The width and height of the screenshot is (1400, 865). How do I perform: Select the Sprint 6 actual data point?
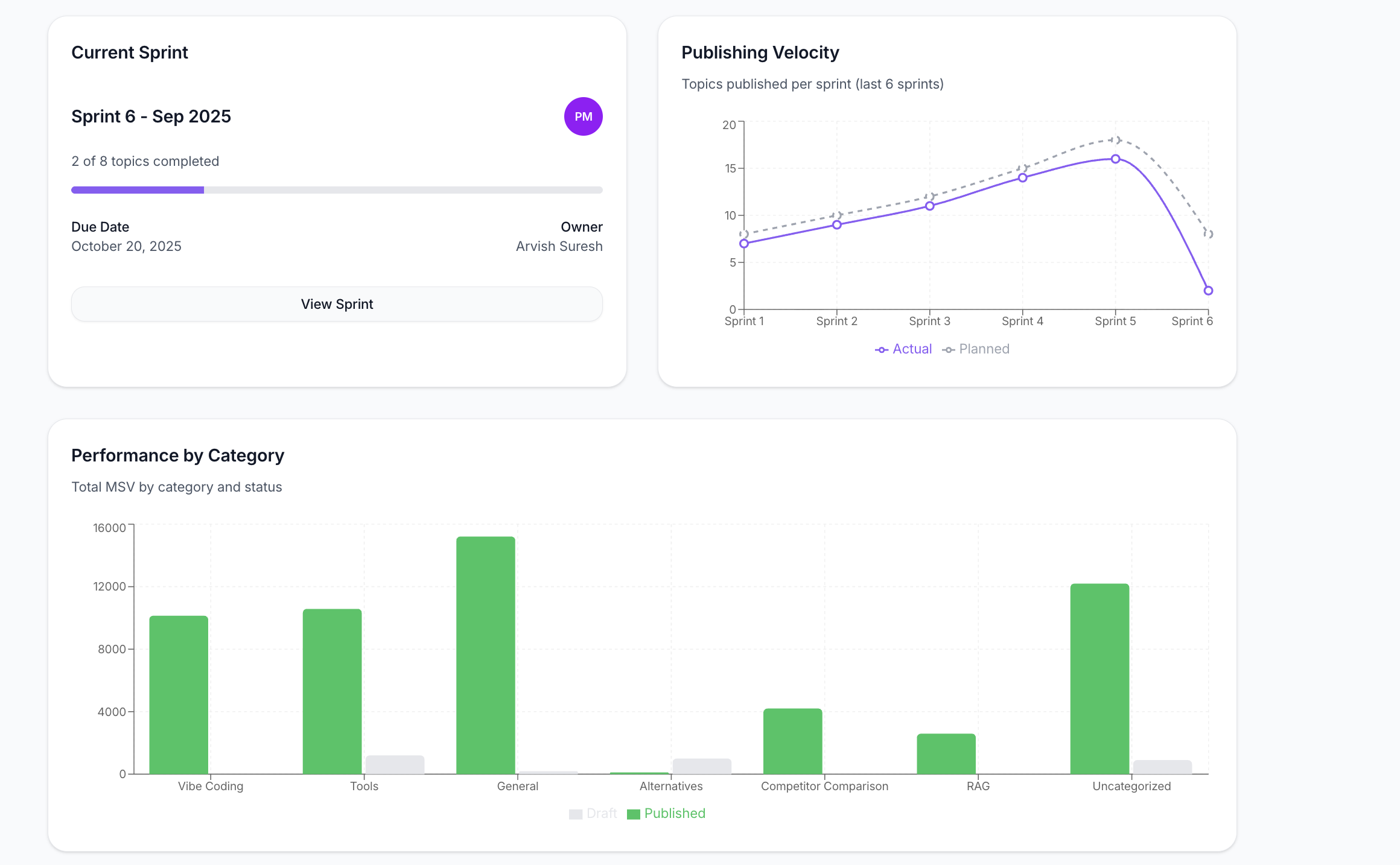1208,291
